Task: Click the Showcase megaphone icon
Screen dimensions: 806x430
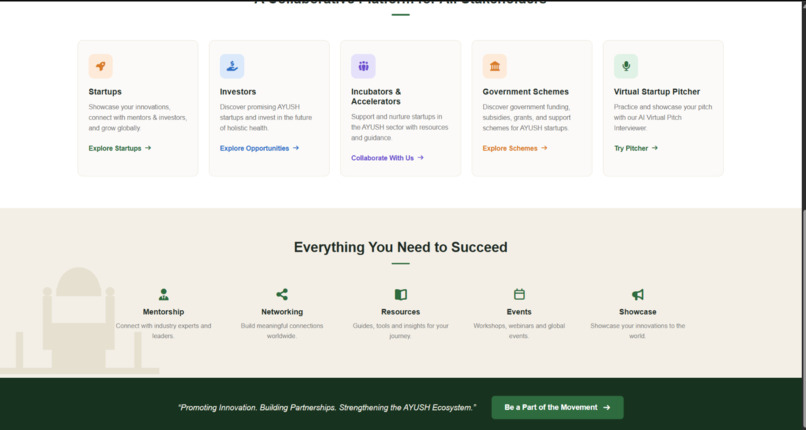Action: point(637,294)
